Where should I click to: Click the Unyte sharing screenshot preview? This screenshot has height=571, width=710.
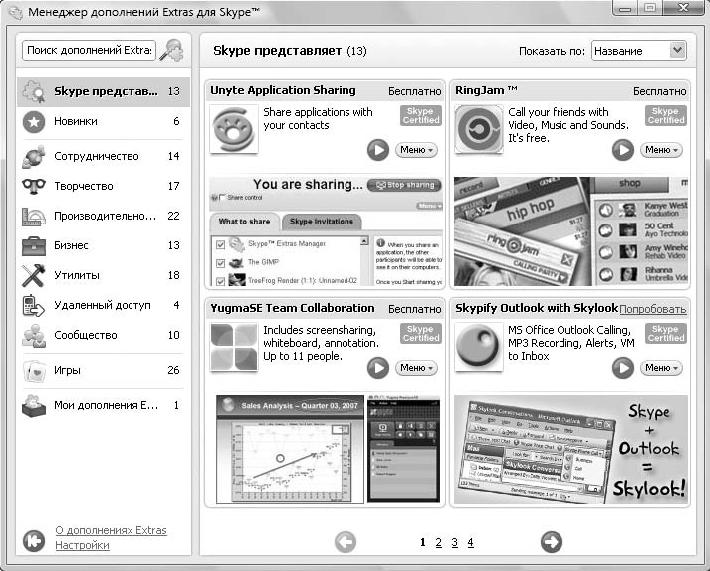click(x=326, y=231)
